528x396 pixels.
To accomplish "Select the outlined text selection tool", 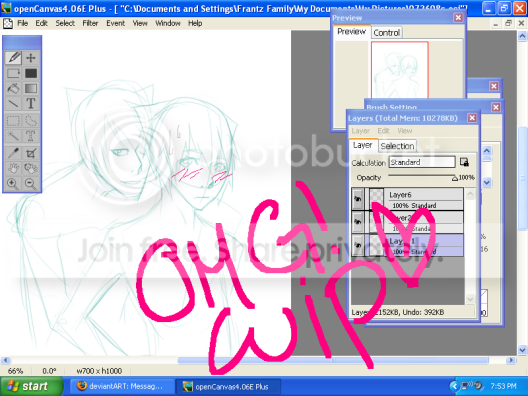I will click(x=31, y=136).
